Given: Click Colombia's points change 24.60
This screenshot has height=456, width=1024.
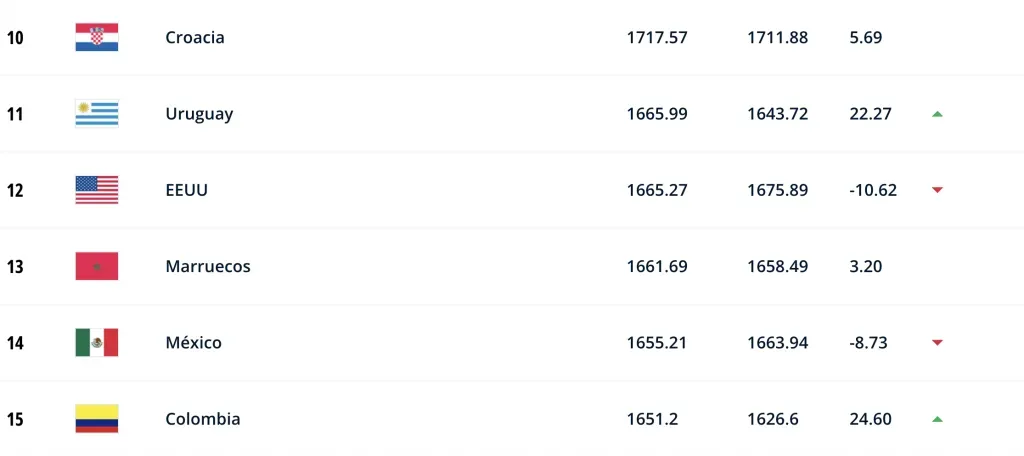Looking at the screenshot, I should [x=868, y=419].
